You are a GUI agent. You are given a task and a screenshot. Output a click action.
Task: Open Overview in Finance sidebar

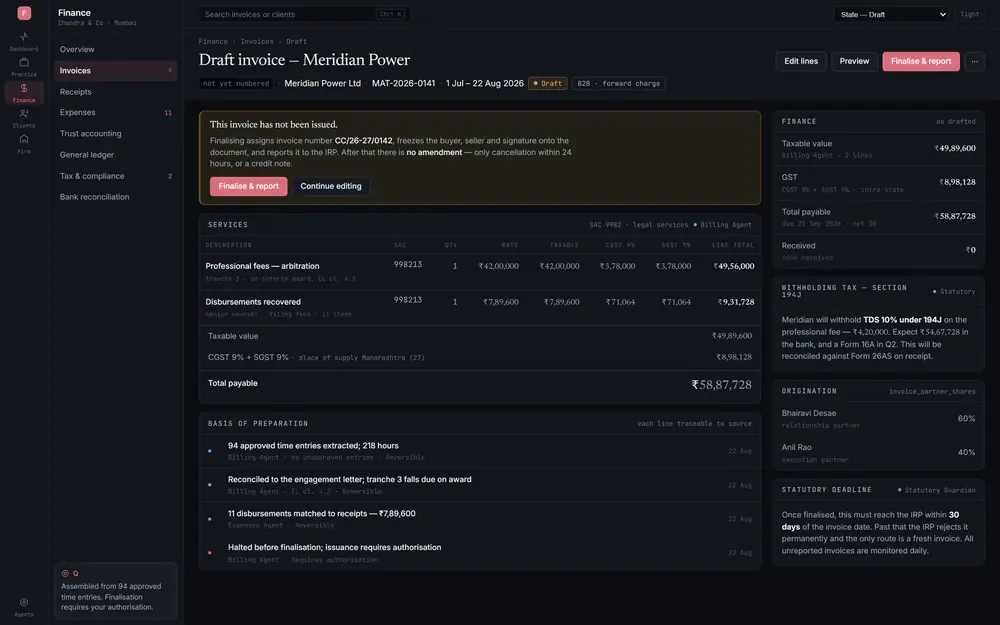coord(115,49)
